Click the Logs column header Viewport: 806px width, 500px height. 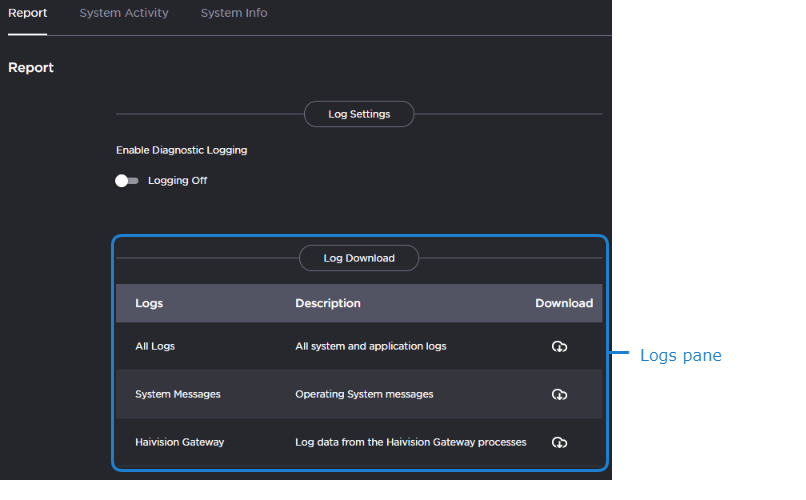click(149, 303)
